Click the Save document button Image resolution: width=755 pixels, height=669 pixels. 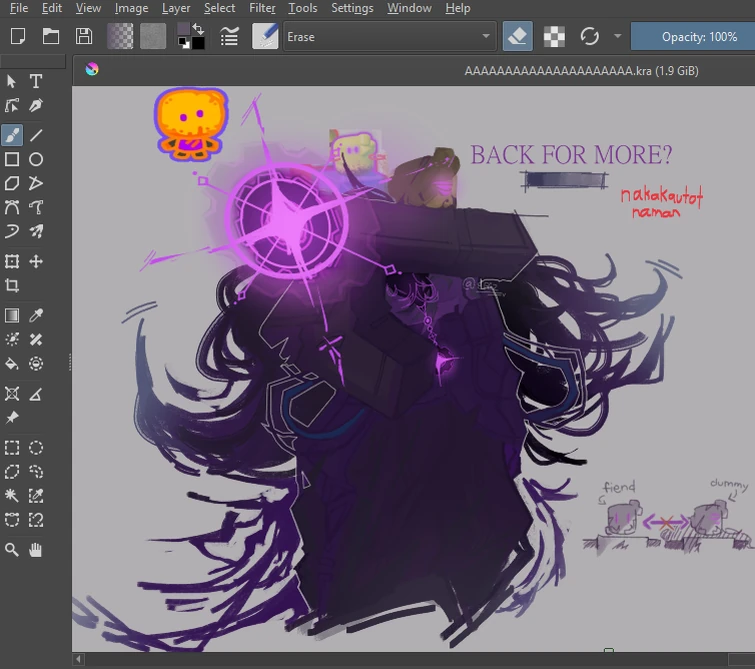(84, 37)
